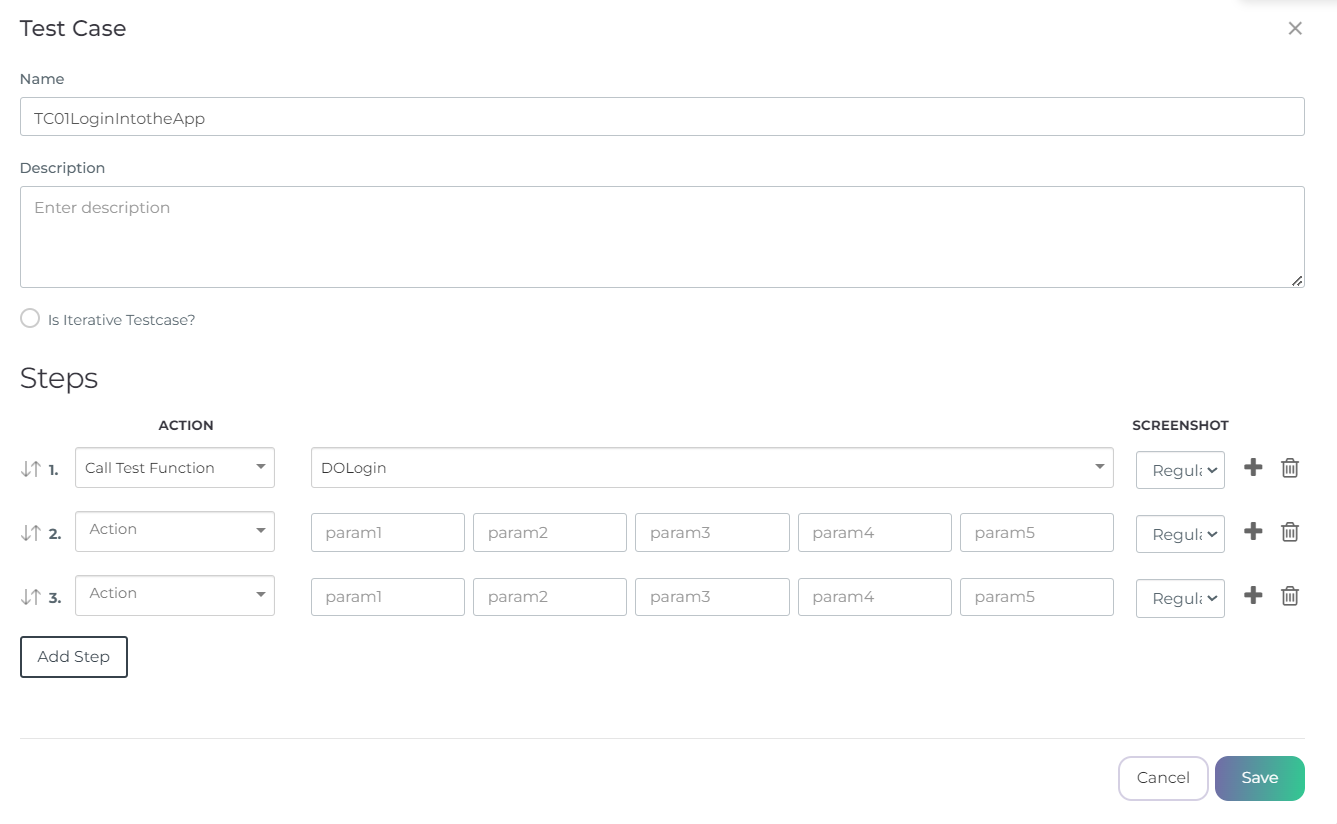Click the Description text area resize handle
The width and height of the screenshot is (1337, 824).
(x=1297, y=281)
